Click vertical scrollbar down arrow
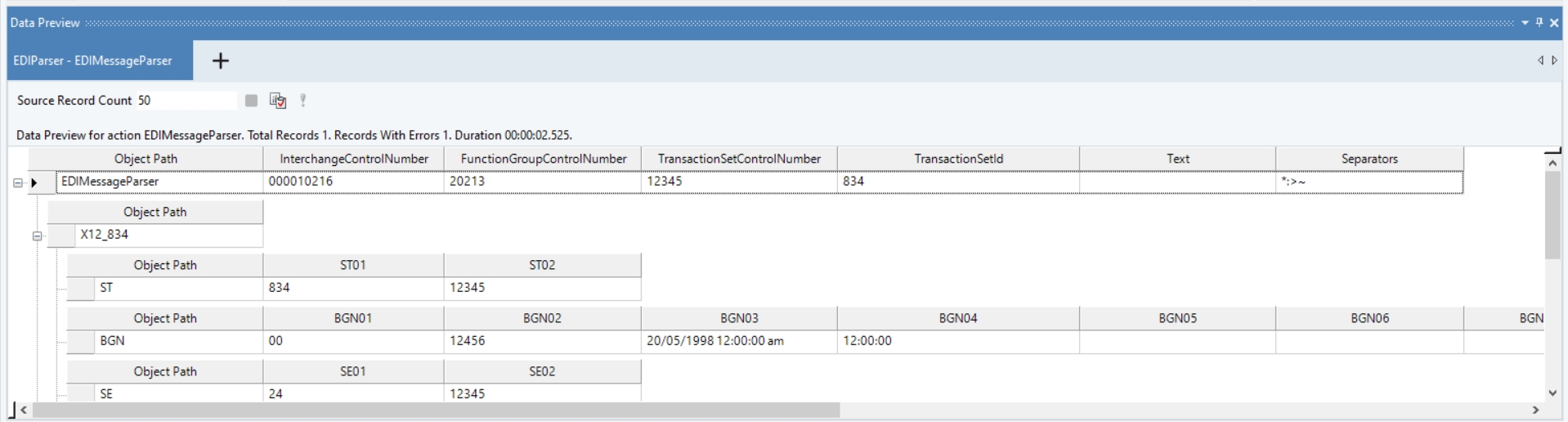 tap(1552, 393)
